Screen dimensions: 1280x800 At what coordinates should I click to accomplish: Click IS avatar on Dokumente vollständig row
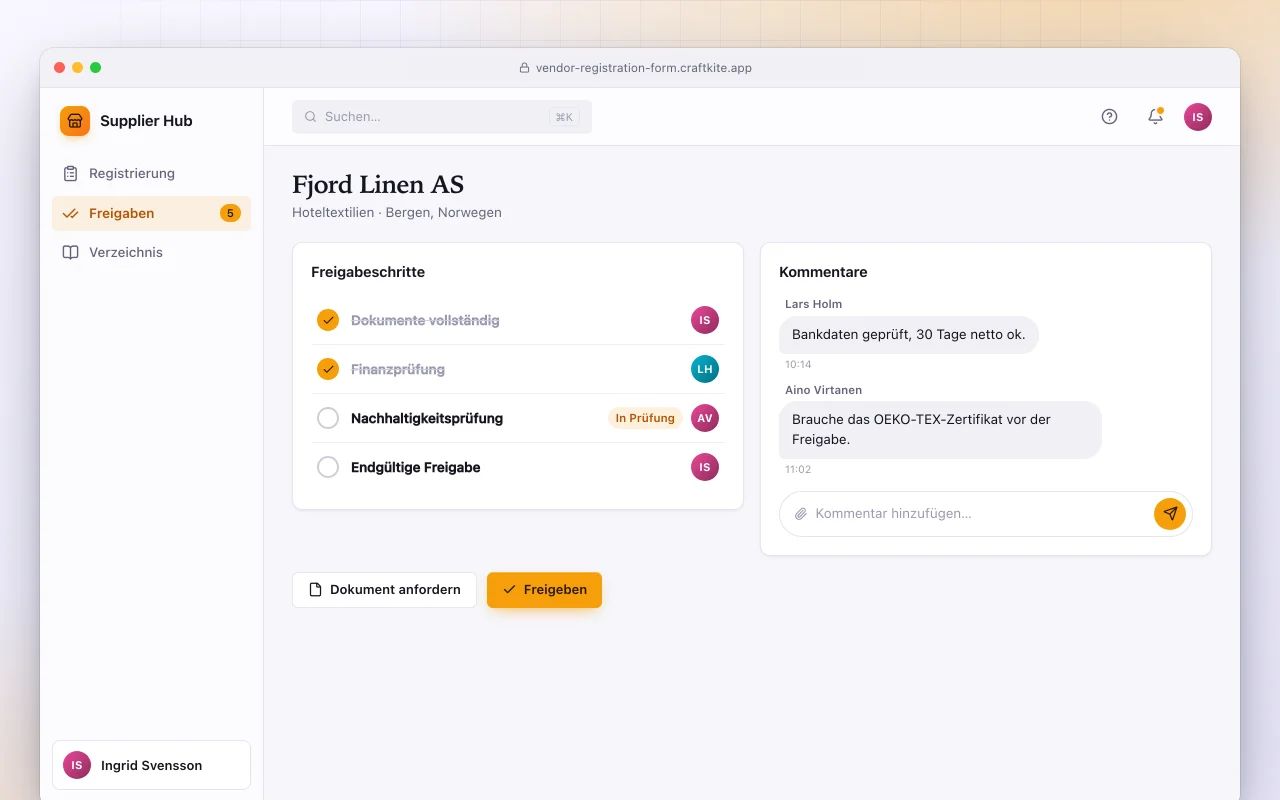[x=705, y=320]
